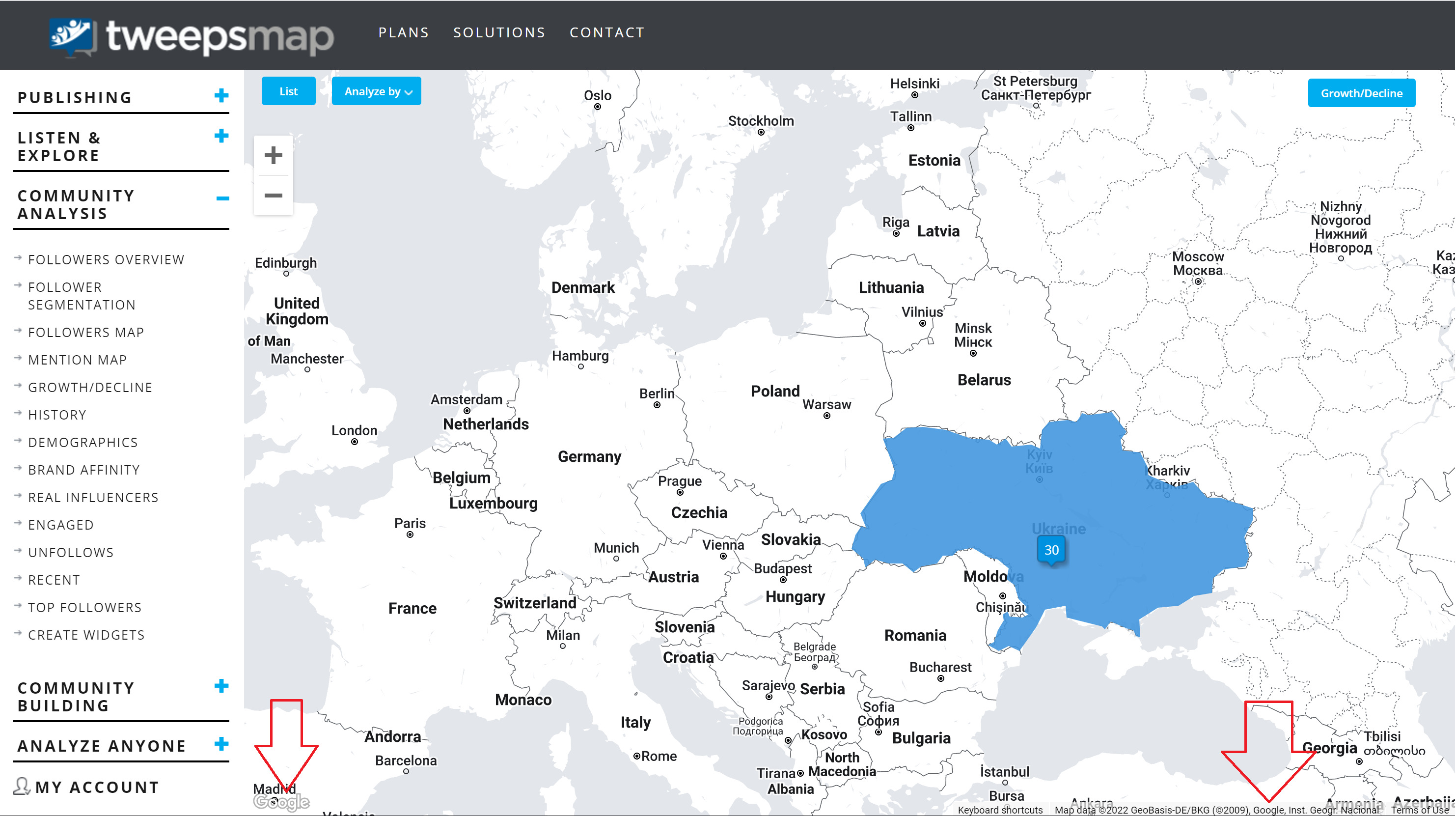Click the Google logo on the map
1456x816 pixels.
(281, 802)
